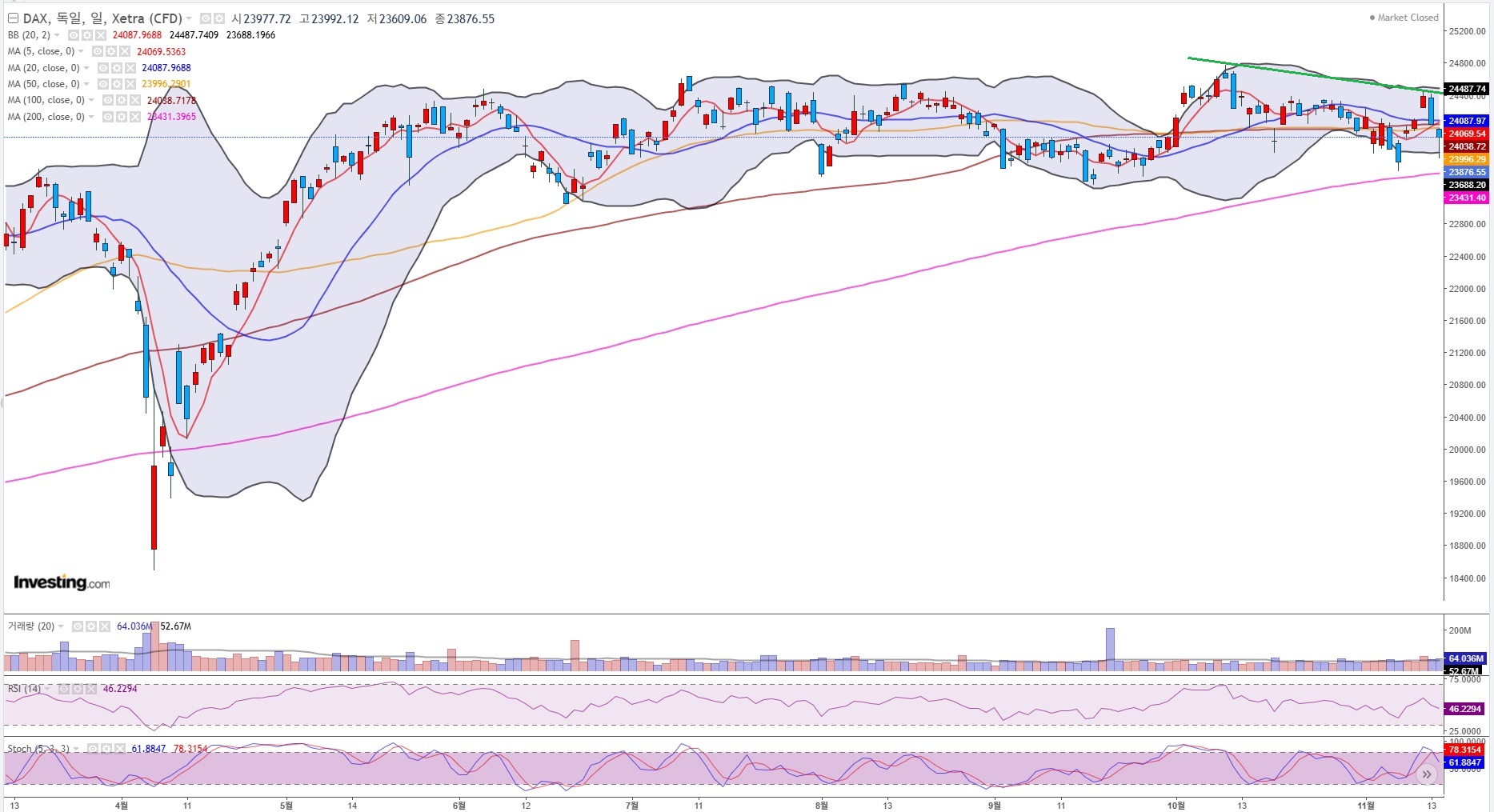
Task: Remove the MA (50, close, 0) indicator
Action: point(129,84)
